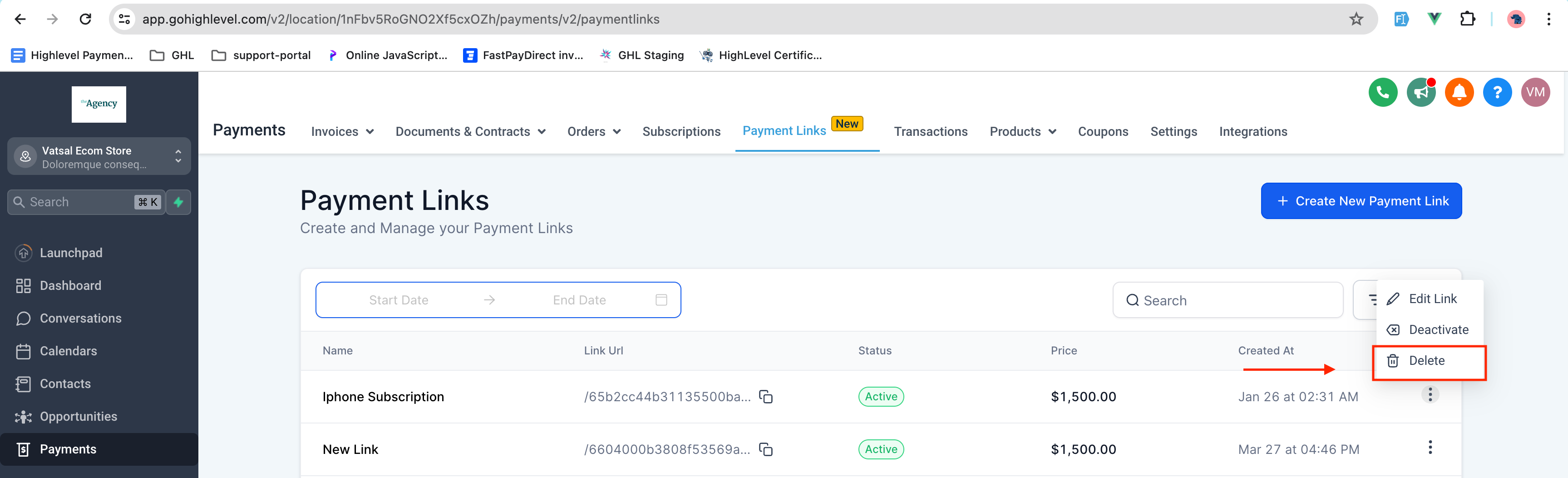Click the green lightning quick actions icon
1568x478 pixels.
(178, 202)
